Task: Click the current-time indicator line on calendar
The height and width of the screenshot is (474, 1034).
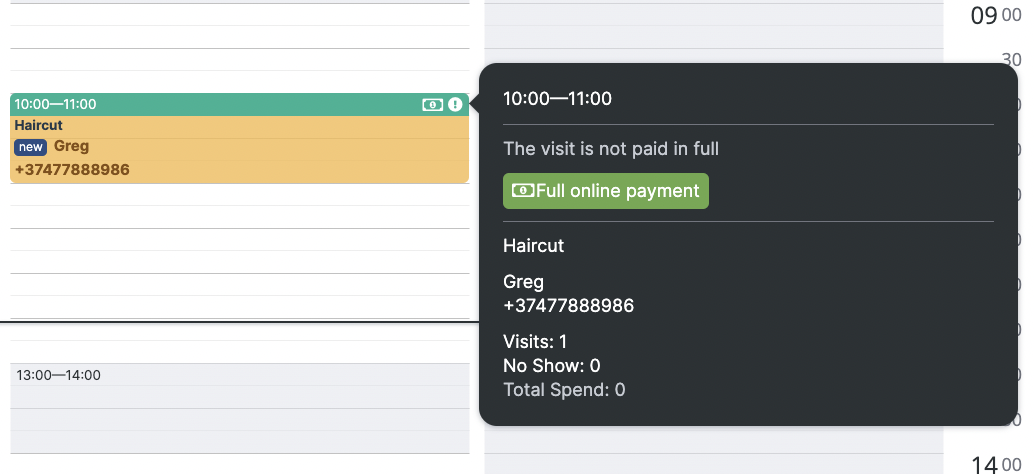Action: pos(239,322)
